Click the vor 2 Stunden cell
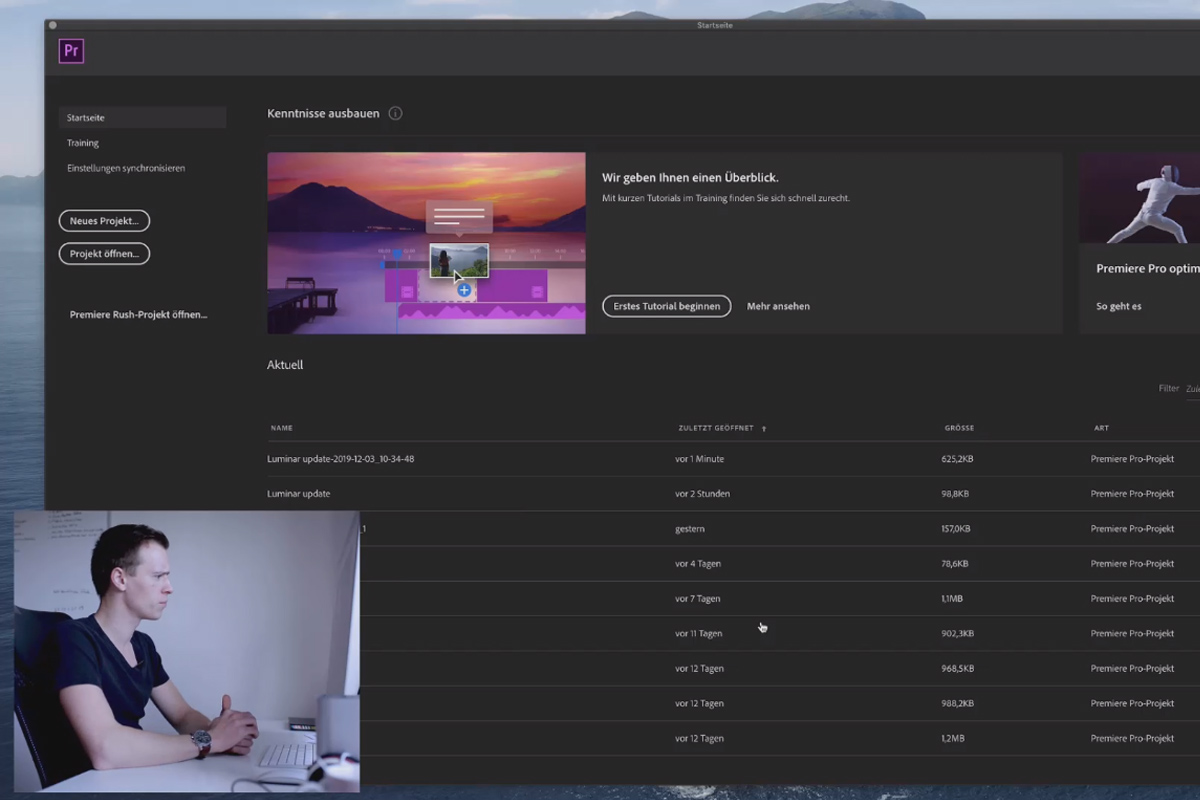Screen dimensions: 1200x800 pos(703,494)
